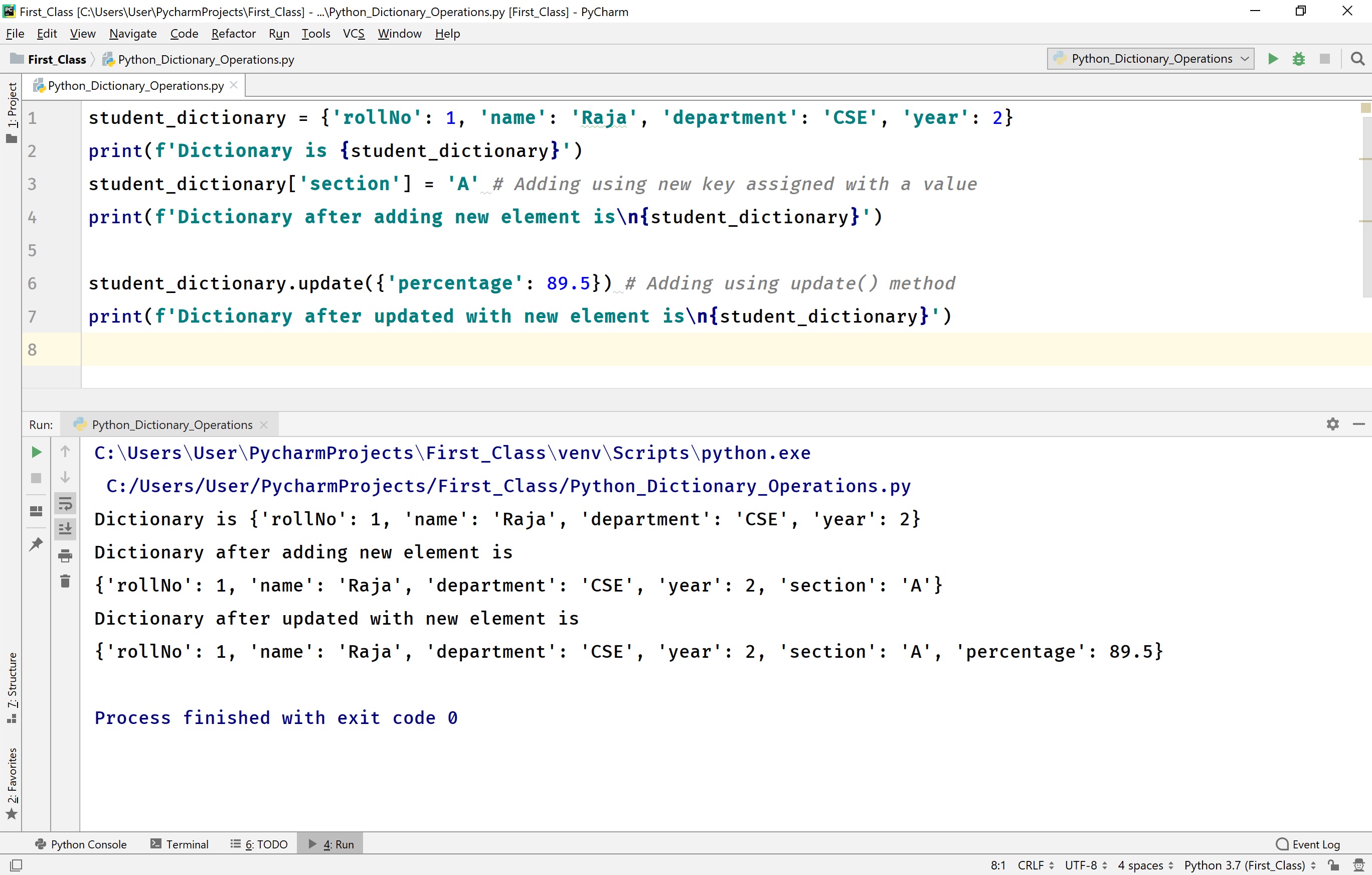1372x875 pixels.
Task: Start debugging with the bug icon
Action: coord(1298,59)
